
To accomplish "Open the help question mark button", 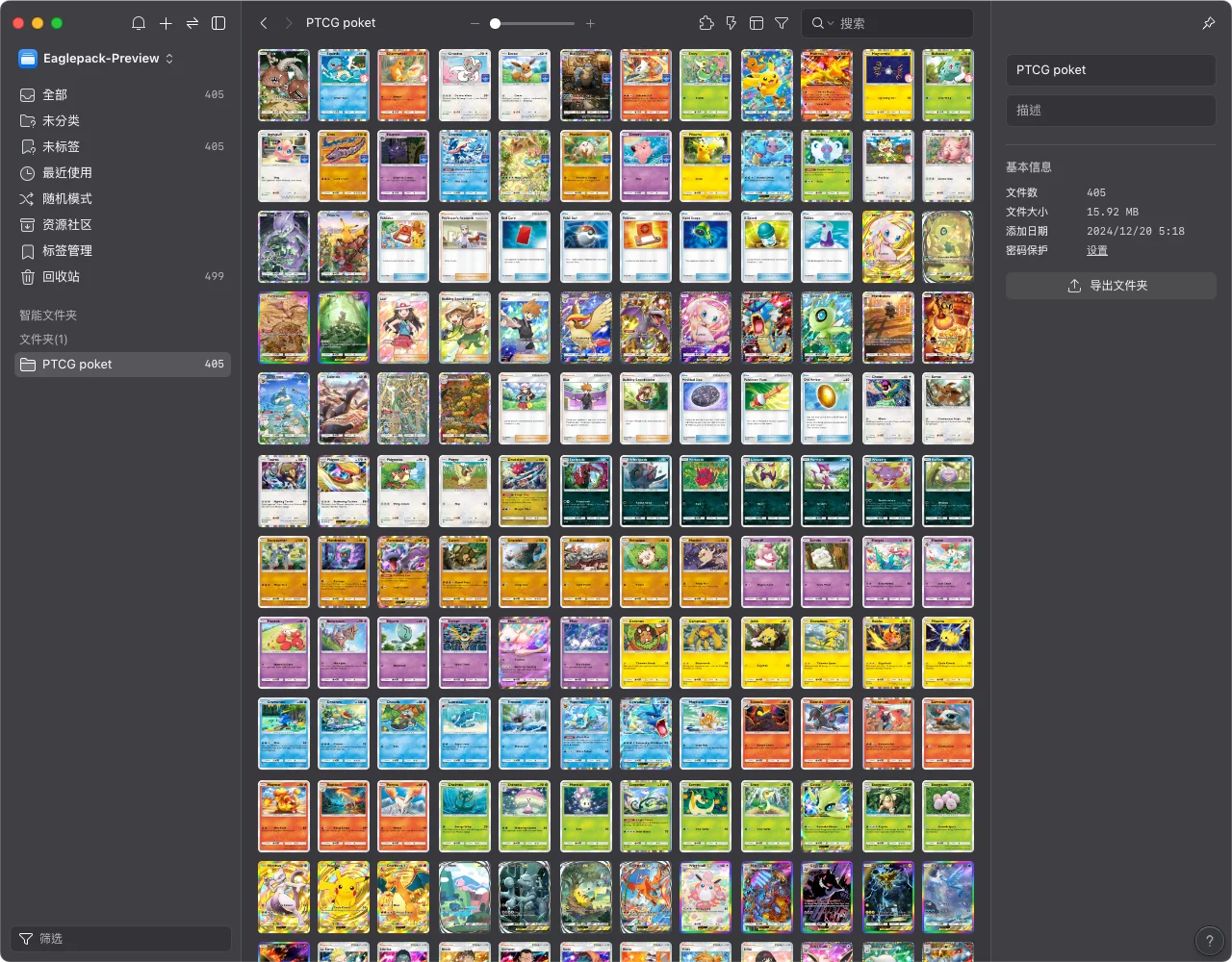I will 1209,941.
